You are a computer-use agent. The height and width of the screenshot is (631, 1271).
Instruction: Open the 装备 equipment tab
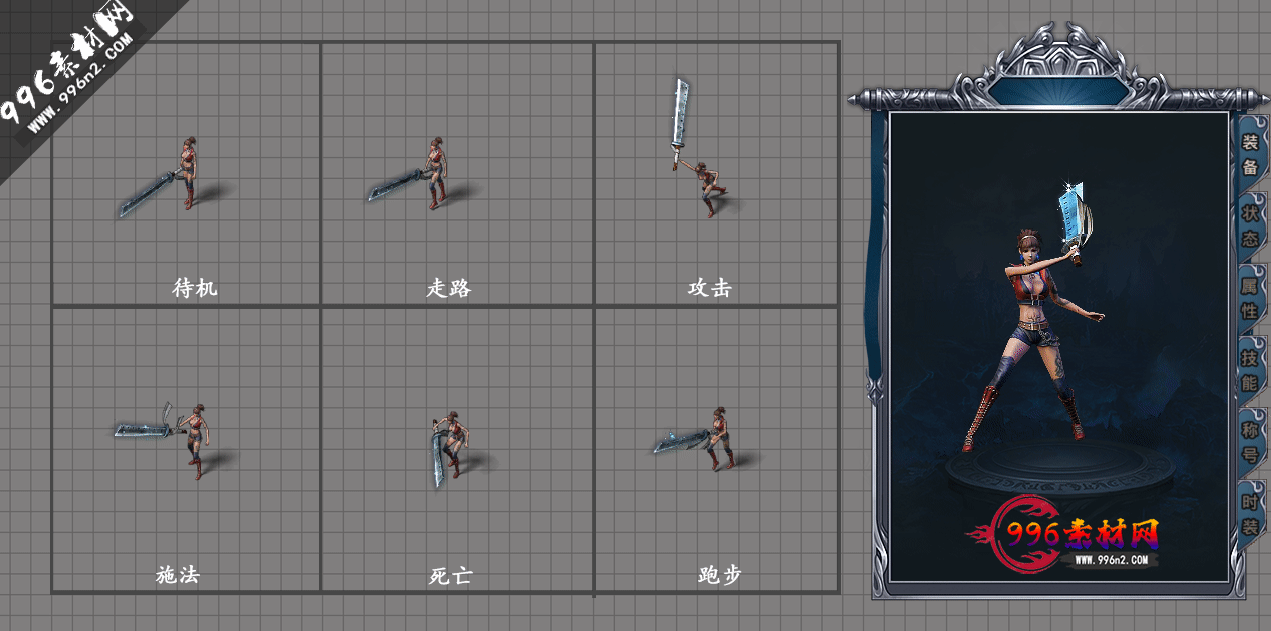(x=1250, y=154)
